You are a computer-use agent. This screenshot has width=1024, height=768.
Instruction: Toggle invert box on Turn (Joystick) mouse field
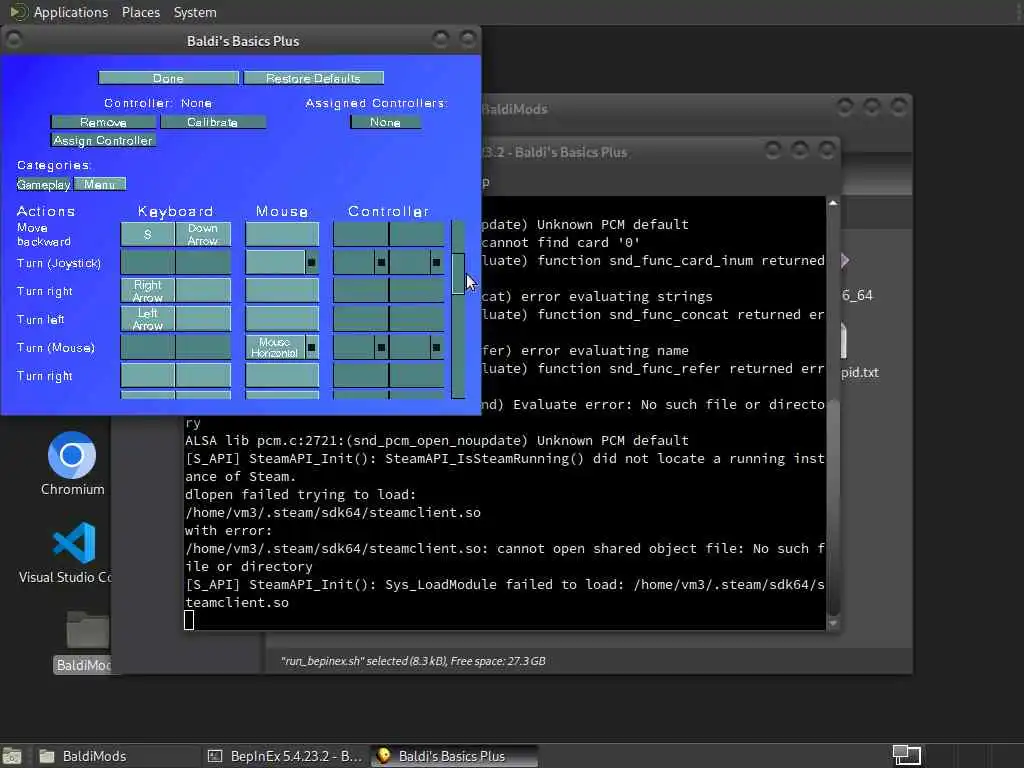[312, 263]
